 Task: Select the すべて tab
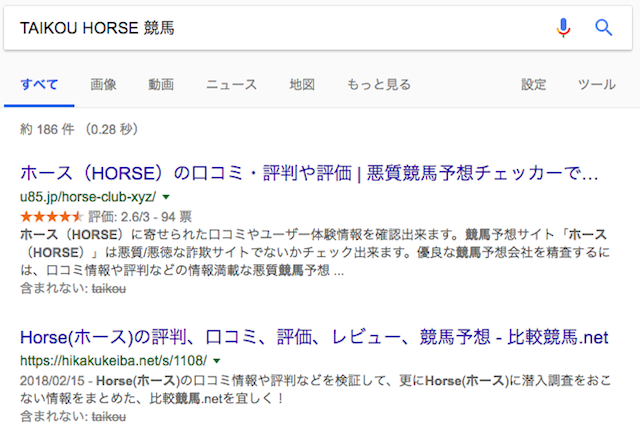point(39,84)
